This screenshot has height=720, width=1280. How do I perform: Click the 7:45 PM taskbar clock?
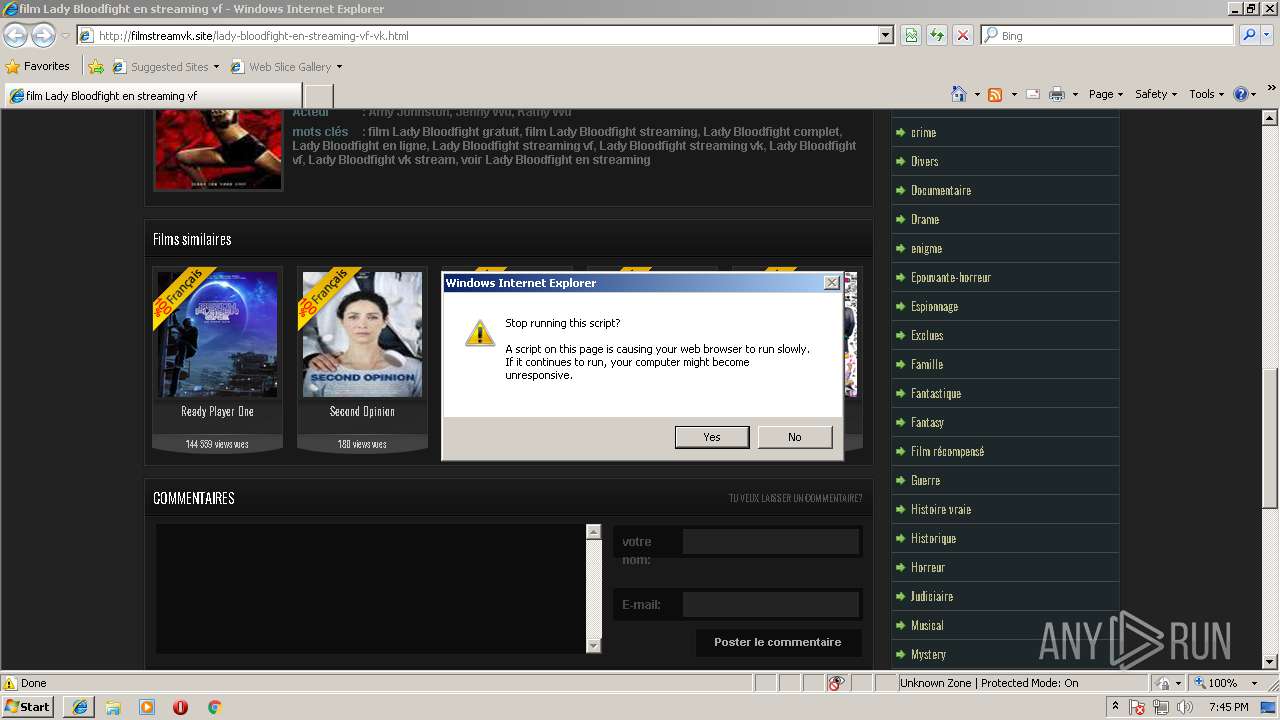point(1228,707)
